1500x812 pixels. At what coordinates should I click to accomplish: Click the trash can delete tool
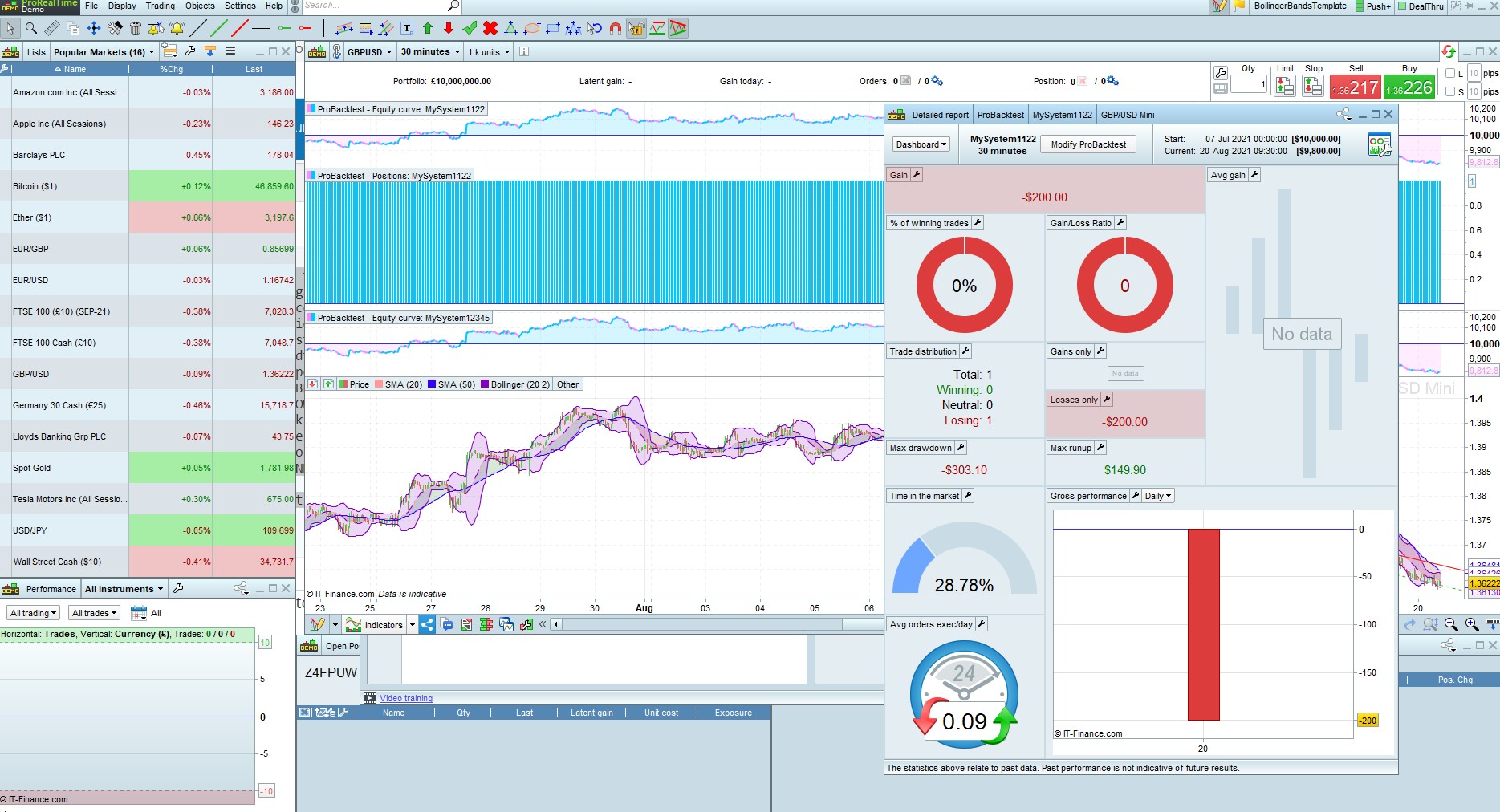coord(136,29)
